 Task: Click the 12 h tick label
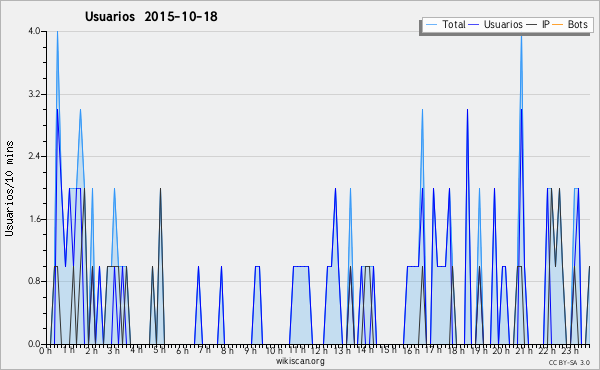(x=319, y=350)
